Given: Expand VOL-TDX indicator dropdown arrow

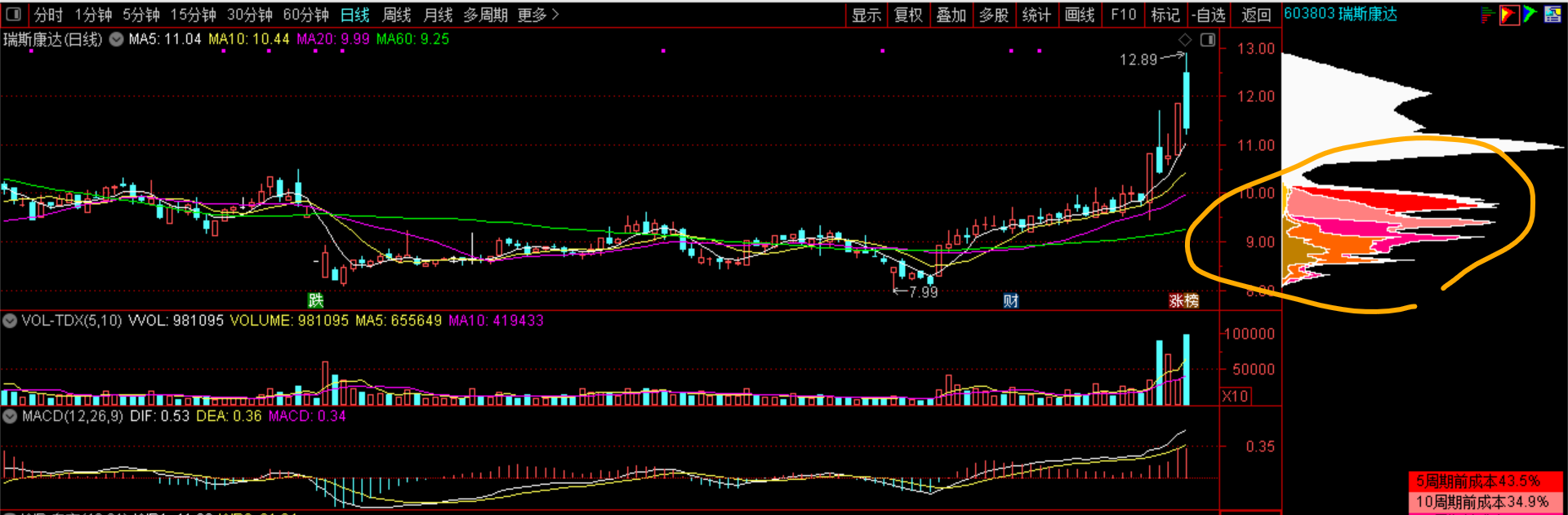Looking at the screenshot, I should (10, 321).
